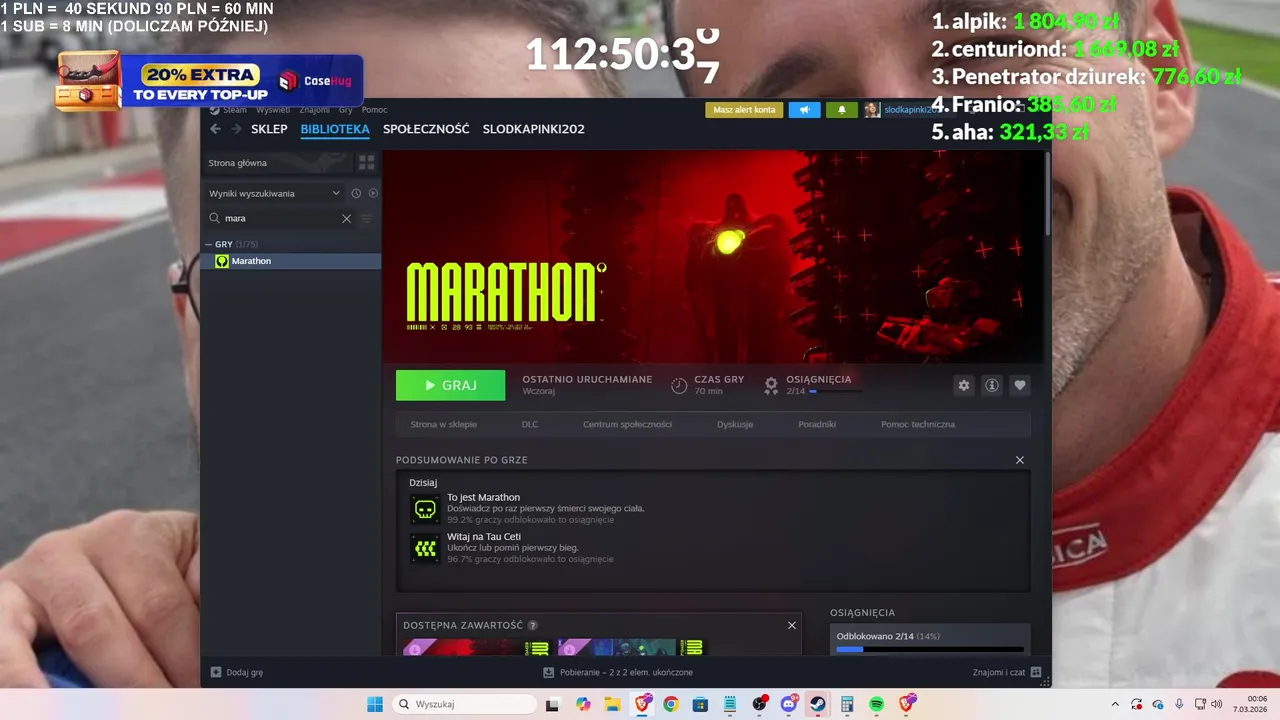Open Poradniki link
This screenshot has width=1280, height=720.
(817, 424)
